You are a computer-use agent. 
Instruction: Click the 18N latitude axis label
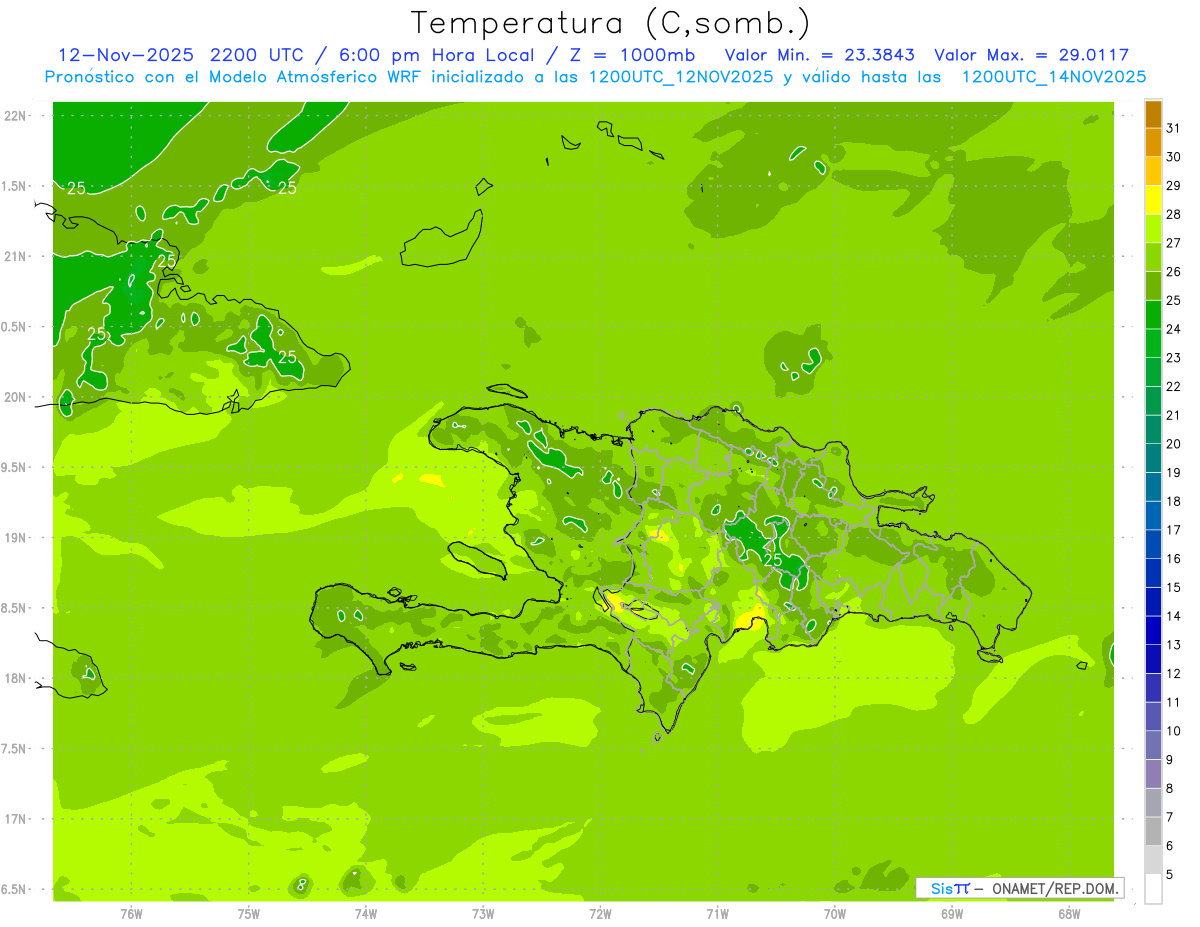coord(14,678)
